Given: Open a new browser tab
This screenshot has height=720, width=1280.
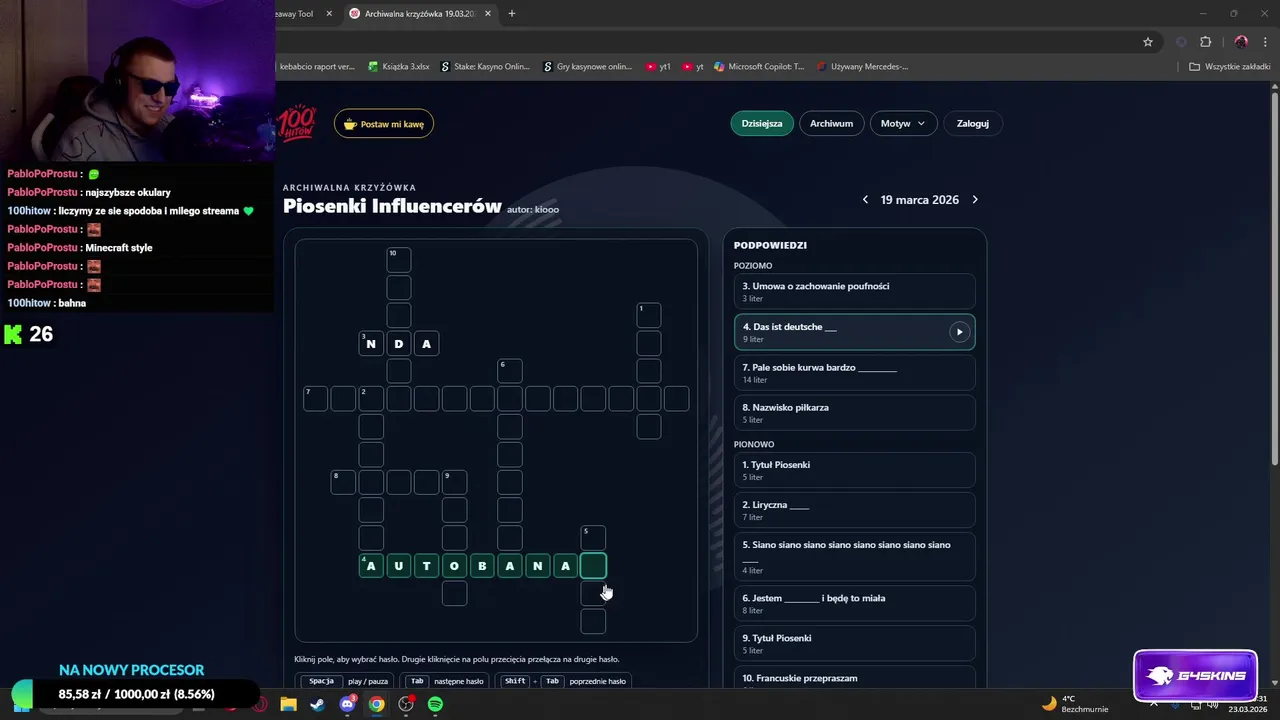Looking at the screenshot, I should (x=512, y=14).
